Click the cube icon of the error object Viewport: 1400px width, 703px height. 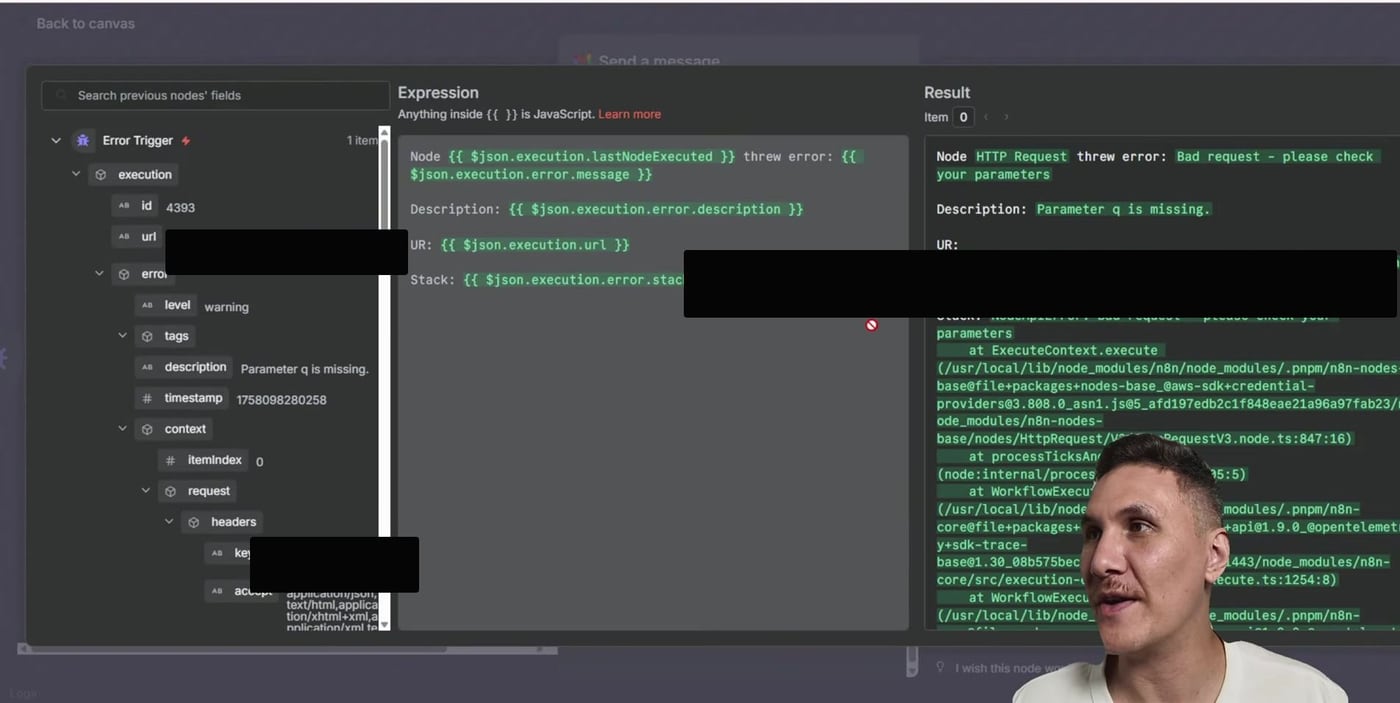124,274
